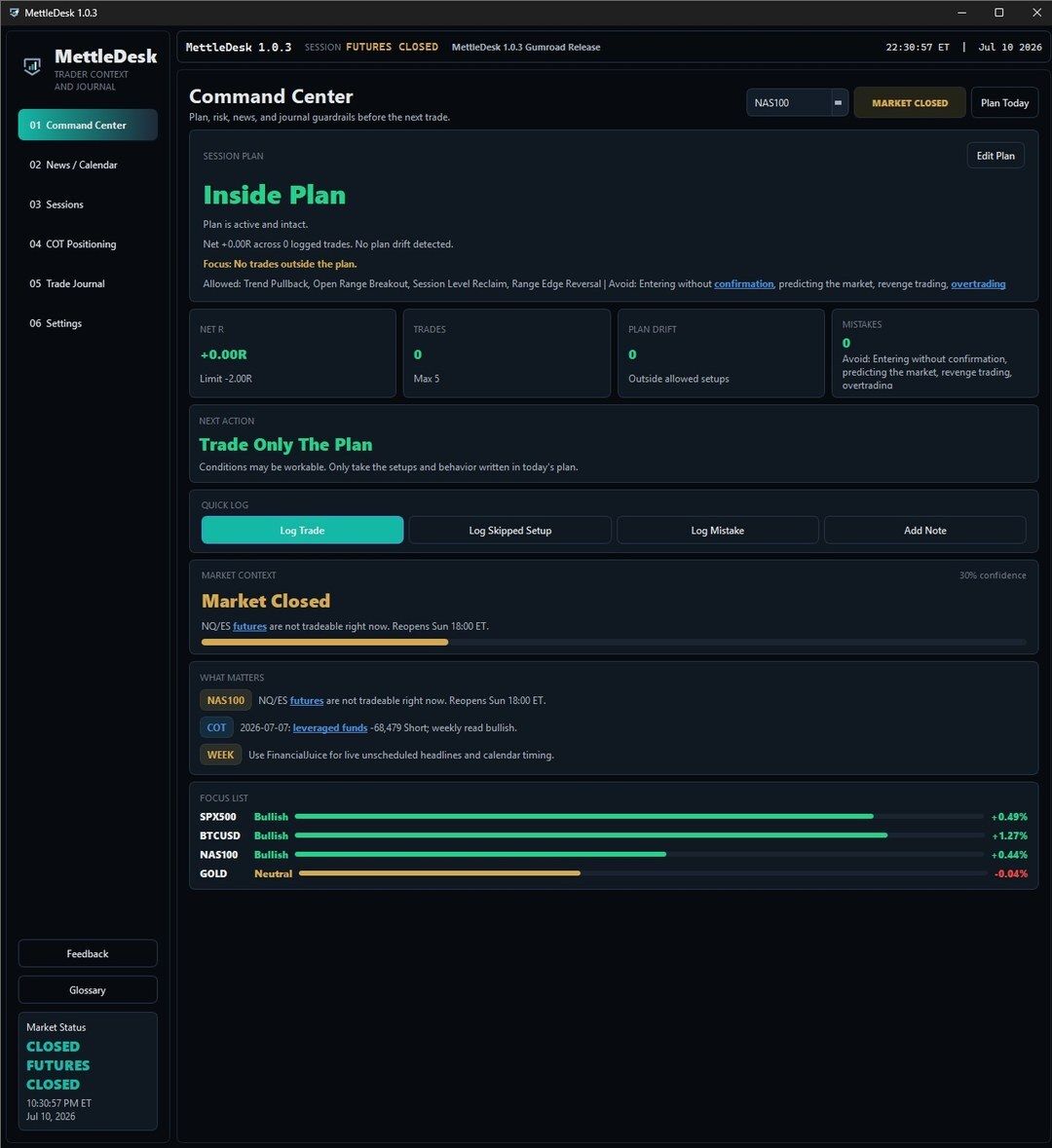The height and width of the screenshot is (1148, 1052).
Task: Open Settings from the sidebar
Action: point(87,323)
